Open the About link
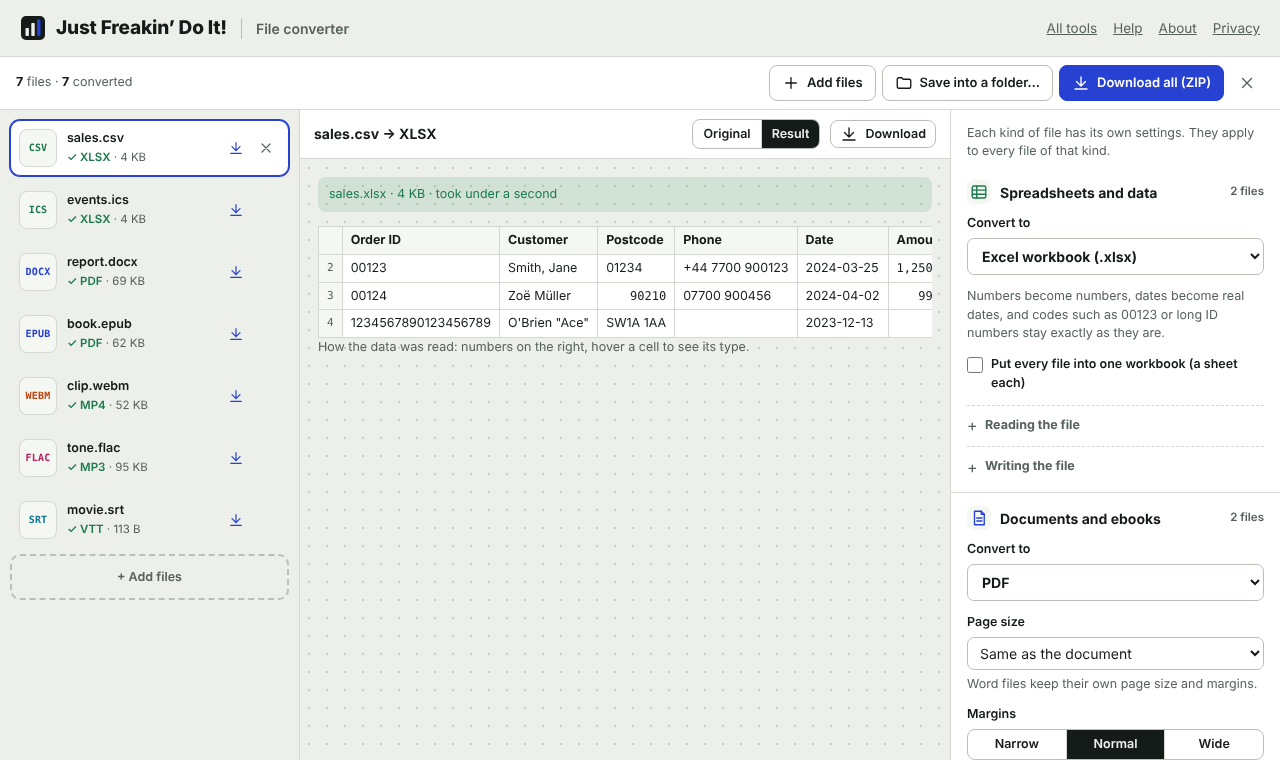Screen dimensions: 1280x760 1178,28
